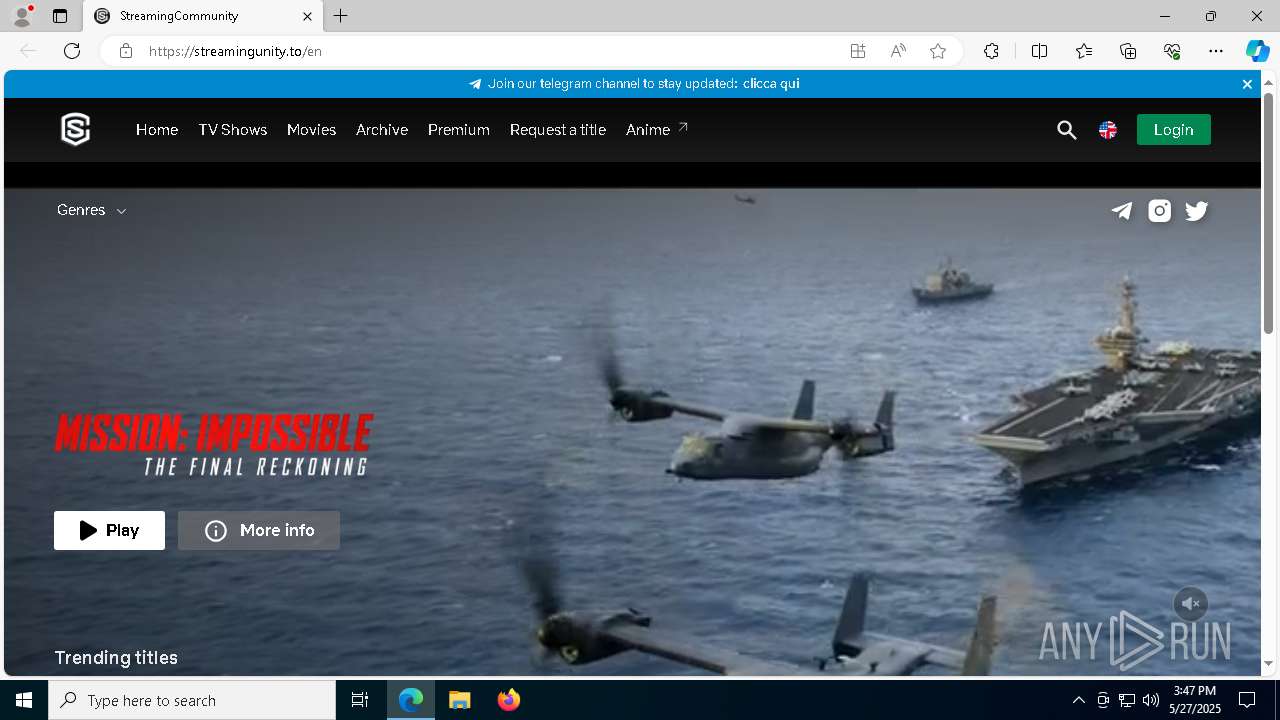
Task: Click the 'clicca qui' Telegram link
Action: coord(771,84)
